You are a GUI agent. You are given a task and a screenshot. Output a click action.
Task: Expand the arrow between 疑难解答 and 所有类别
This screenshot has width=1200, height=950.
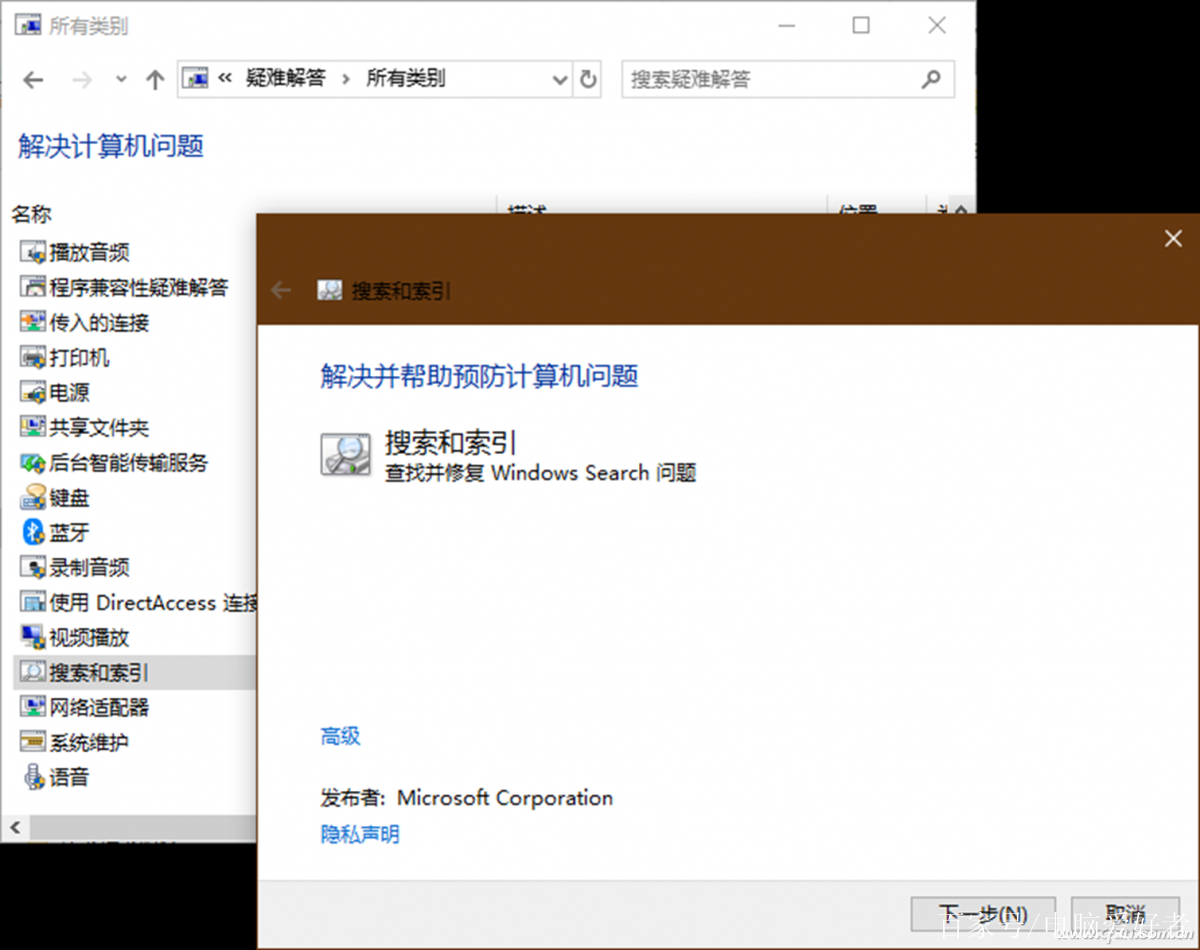[x=346, y=78]
